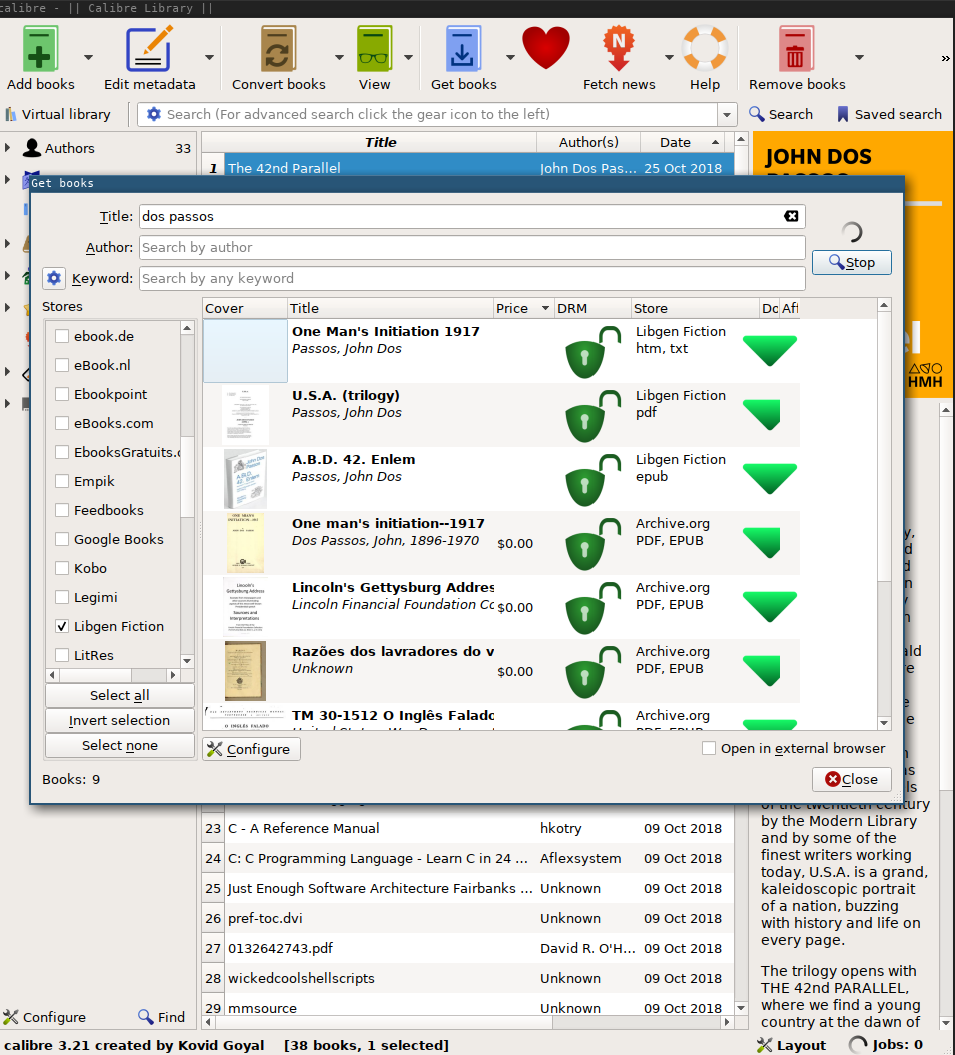The image size is (955, 1055).
Task: Open Layout in status bar
Action: [791, 1045]
